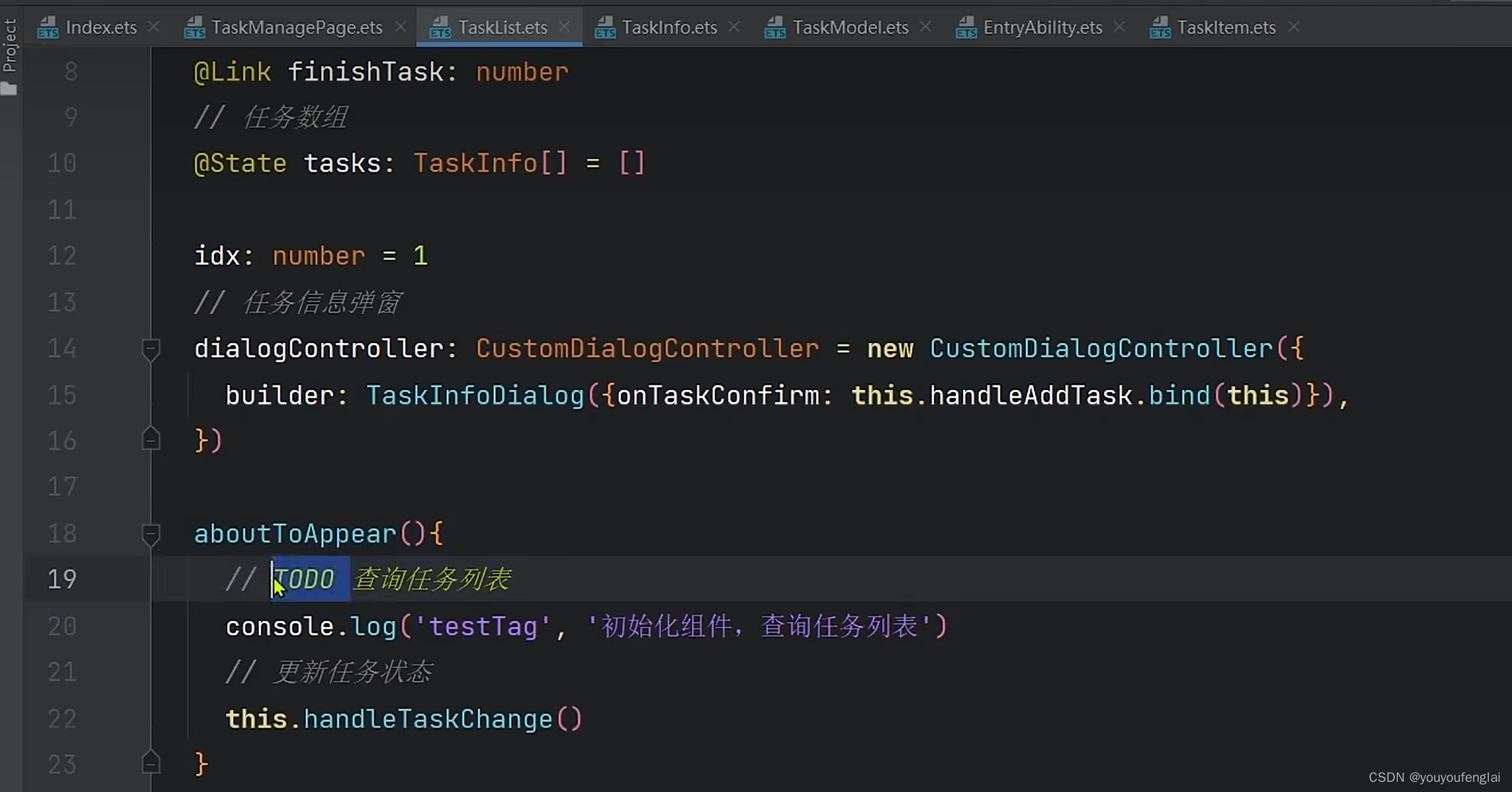1512x792 pixels.
Task: Open the TaskItem.ets tab
Action: (1226, 27)
